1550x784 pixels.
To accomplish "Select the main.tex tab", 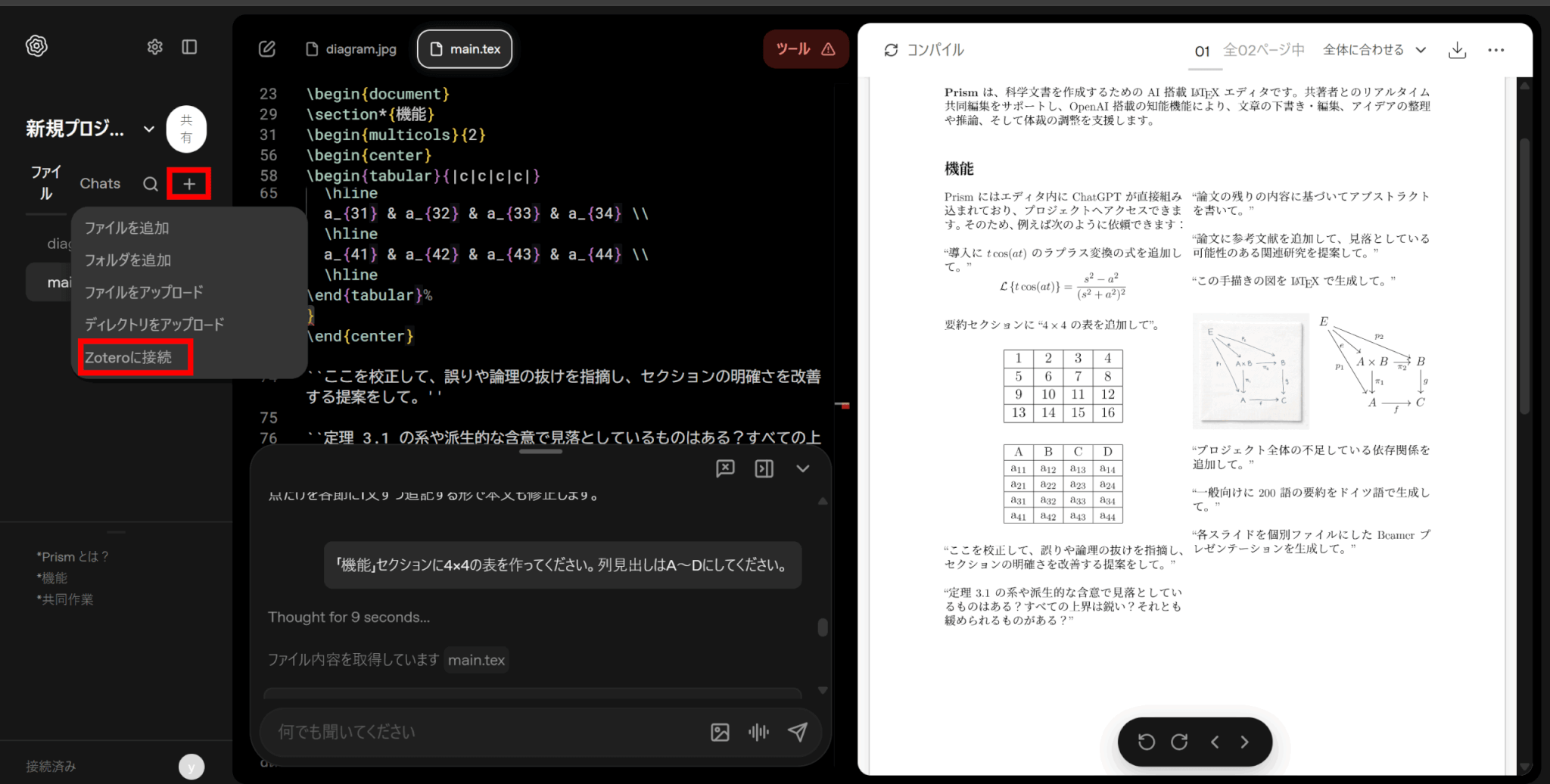I will click(465, 49).
